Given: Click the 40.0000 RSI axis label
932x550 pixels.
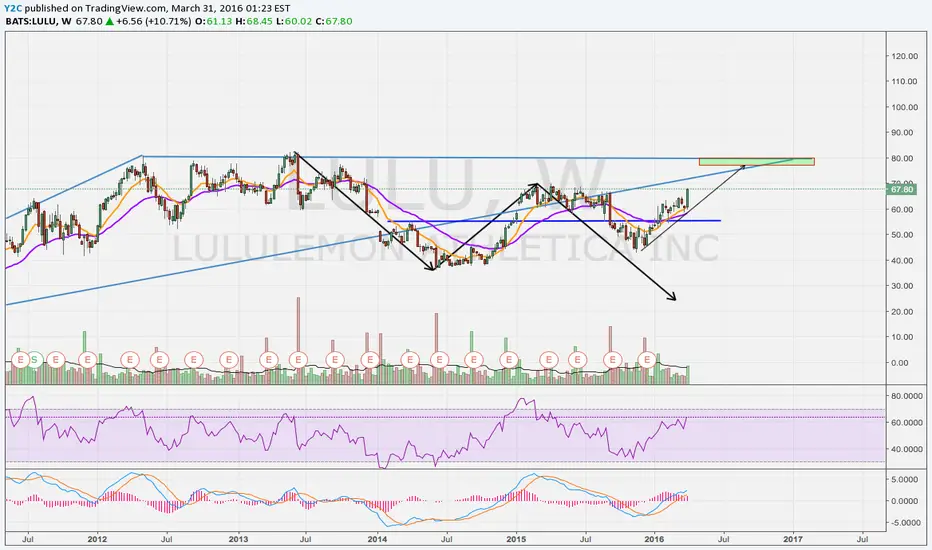Looking at the screenshot, I should pyautogui.click(x=906, y=450).
